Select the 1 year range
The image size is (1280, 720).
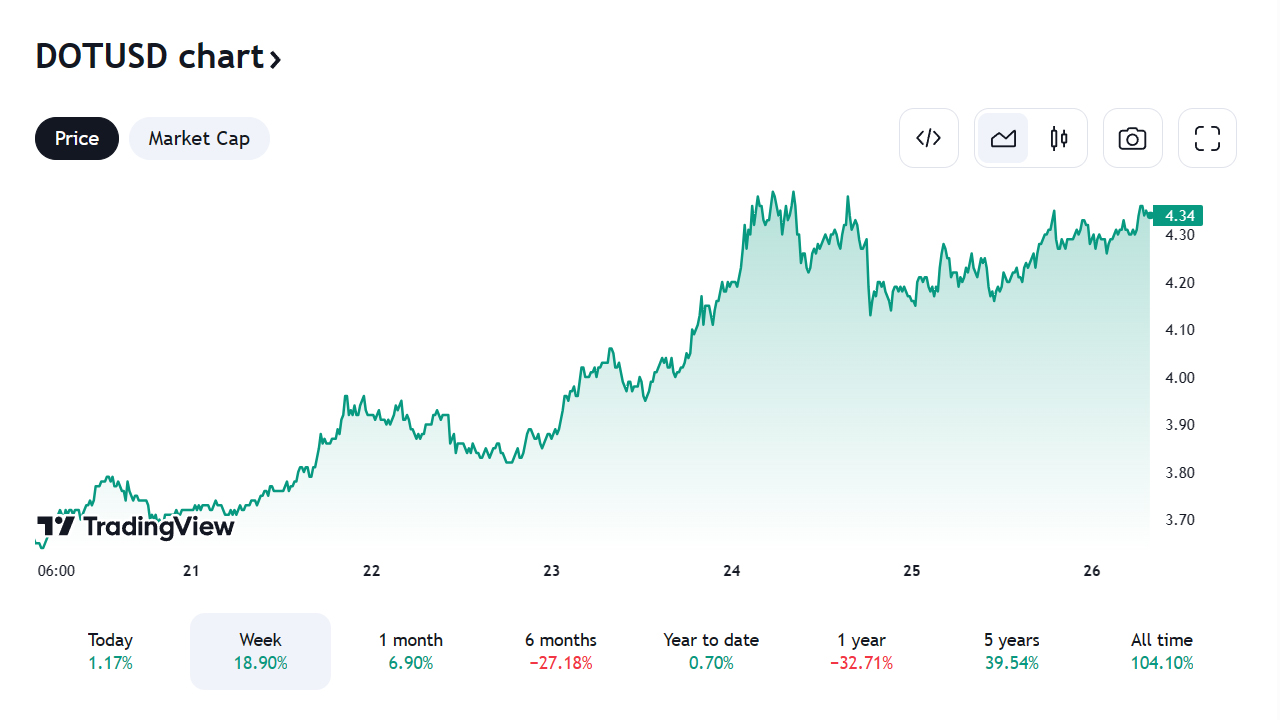point(861,651)
